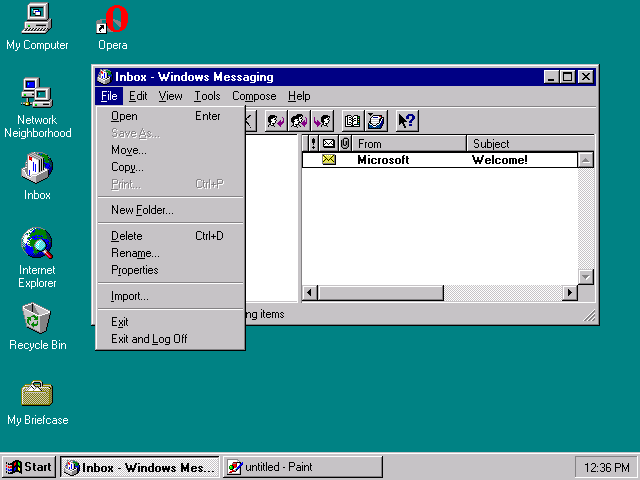640x480 pixels.
Task: Open the Start menu button
Action: [x=29, y=467]
